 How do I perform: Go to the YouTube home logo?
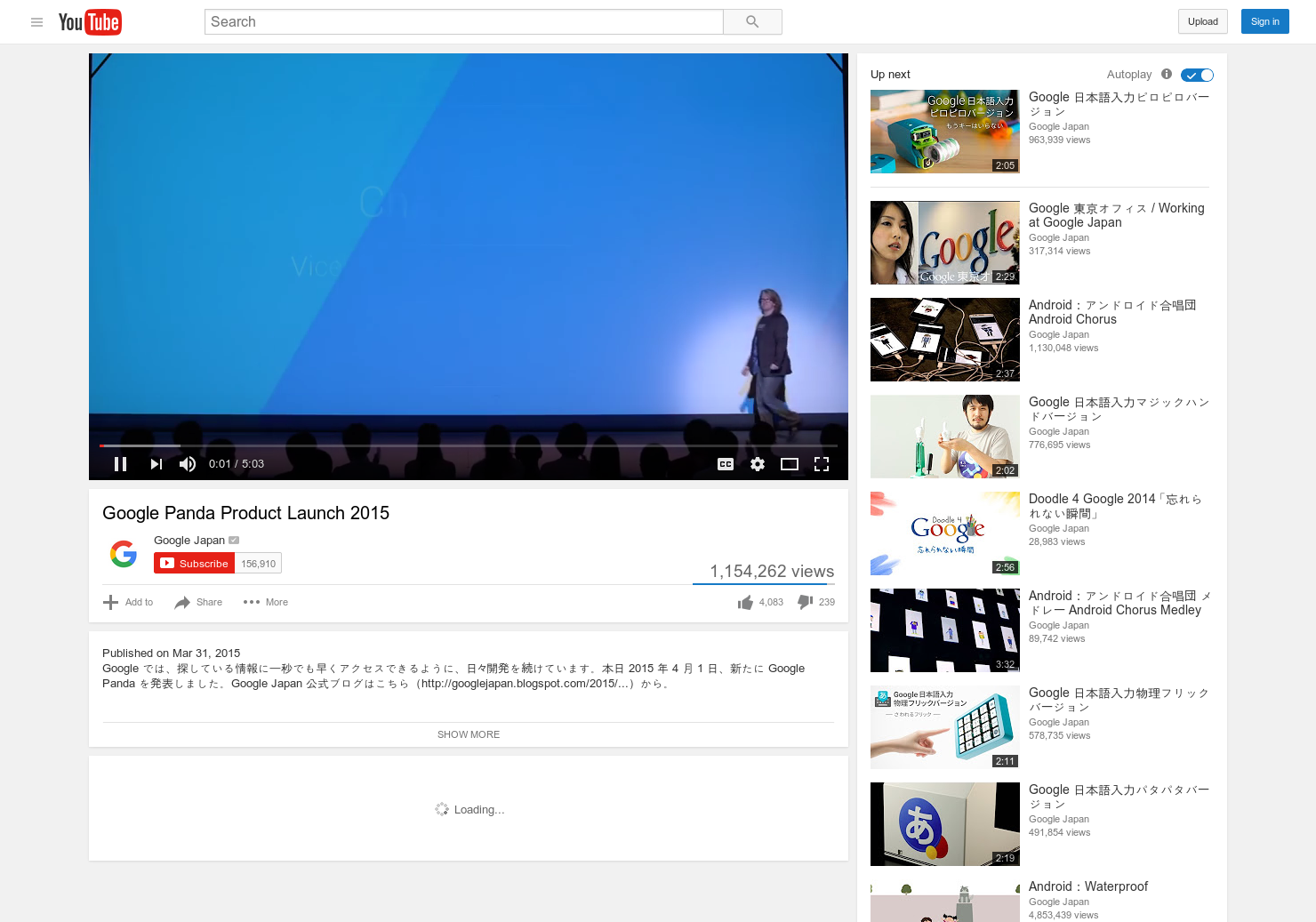pos(90,22)
